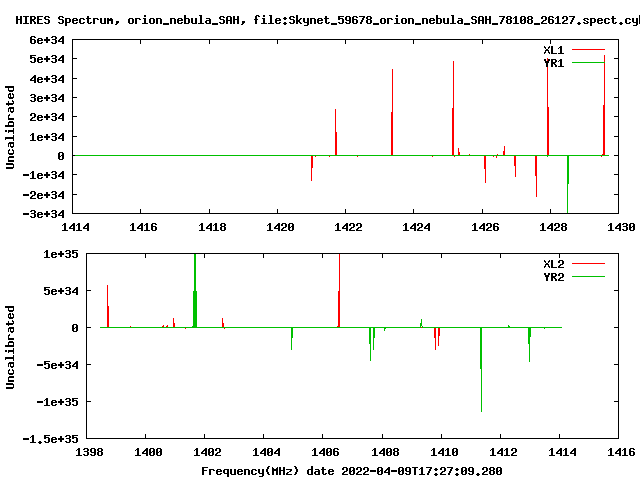Click the 1406 tick label on bottom plot
The image size is (640, 480).
(x=325, y=452)
